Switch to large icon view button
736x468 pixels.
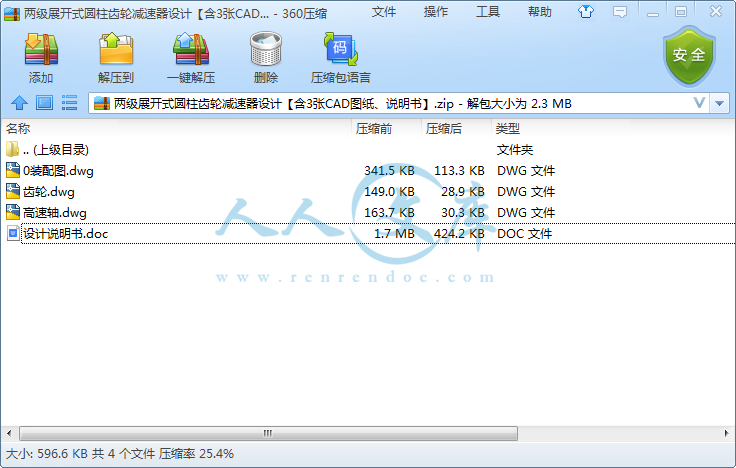click(x=45, y=103)
